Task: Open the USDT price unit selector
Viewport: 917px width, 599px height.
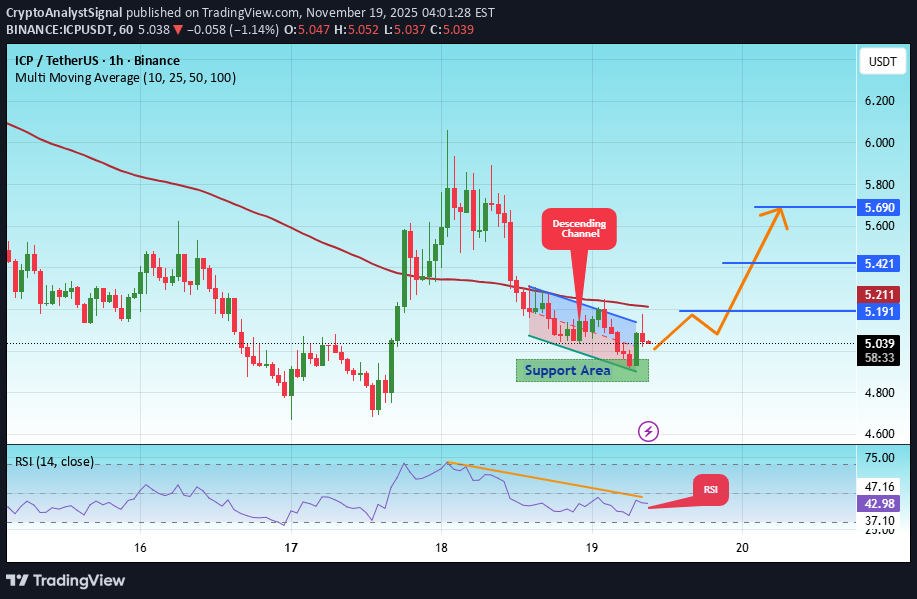Action: 881,61
